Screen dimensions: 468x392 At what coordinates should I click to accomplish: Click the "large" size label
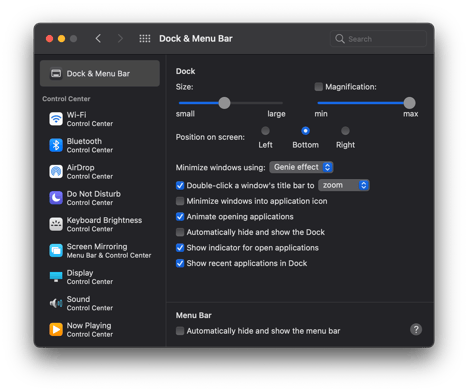276,114
